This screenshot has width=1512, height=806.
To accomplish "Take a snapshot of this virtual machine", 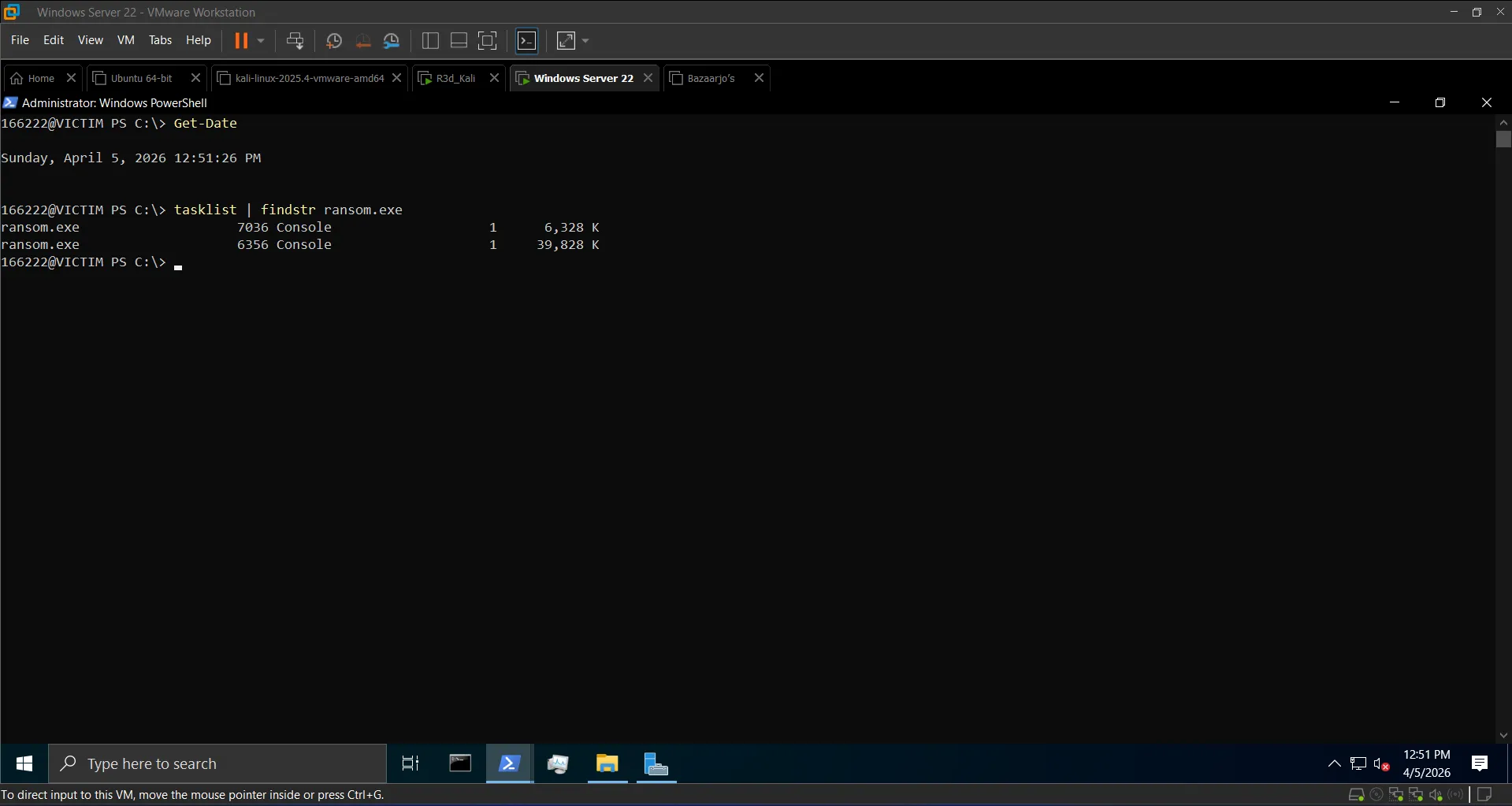I will point(334,41).
